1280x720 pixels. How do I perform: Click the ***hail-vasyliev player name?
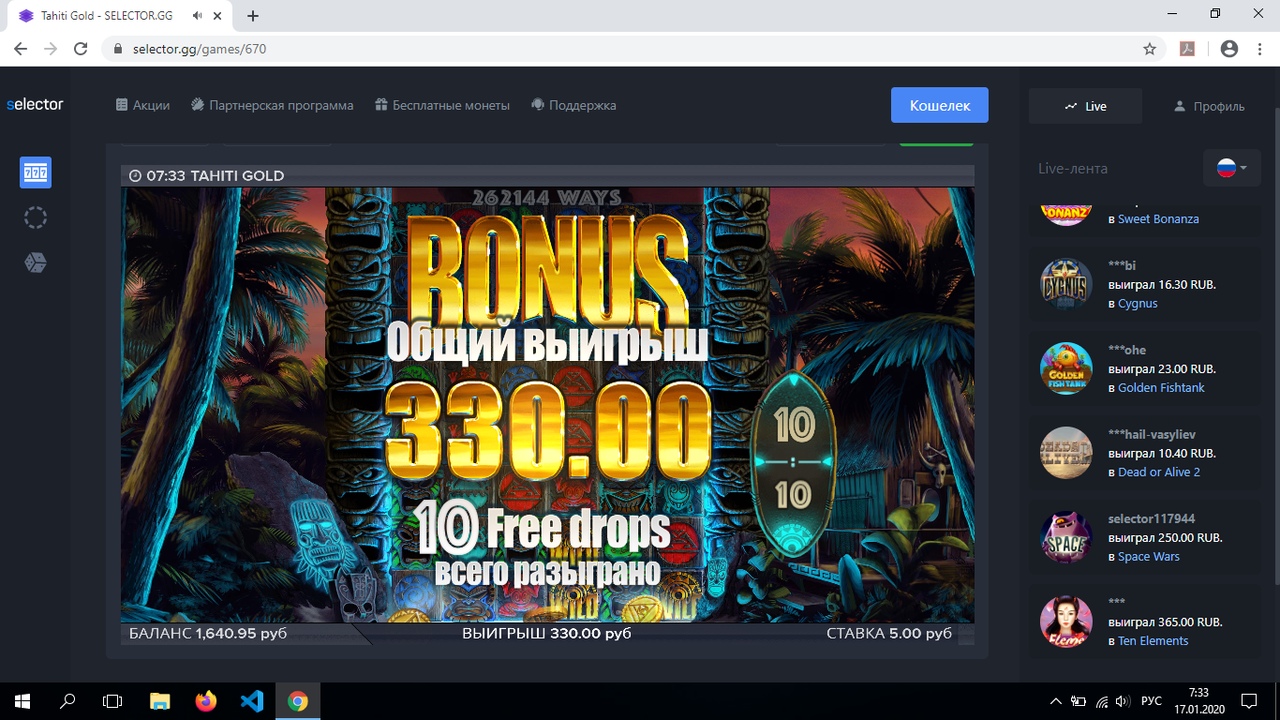(x=1151, y=434)
